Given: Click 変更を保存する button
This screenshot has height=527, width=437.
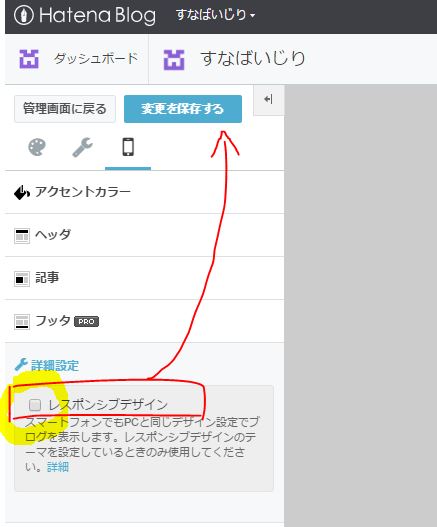Looking at the screenshot, I should tap(183, 109).
